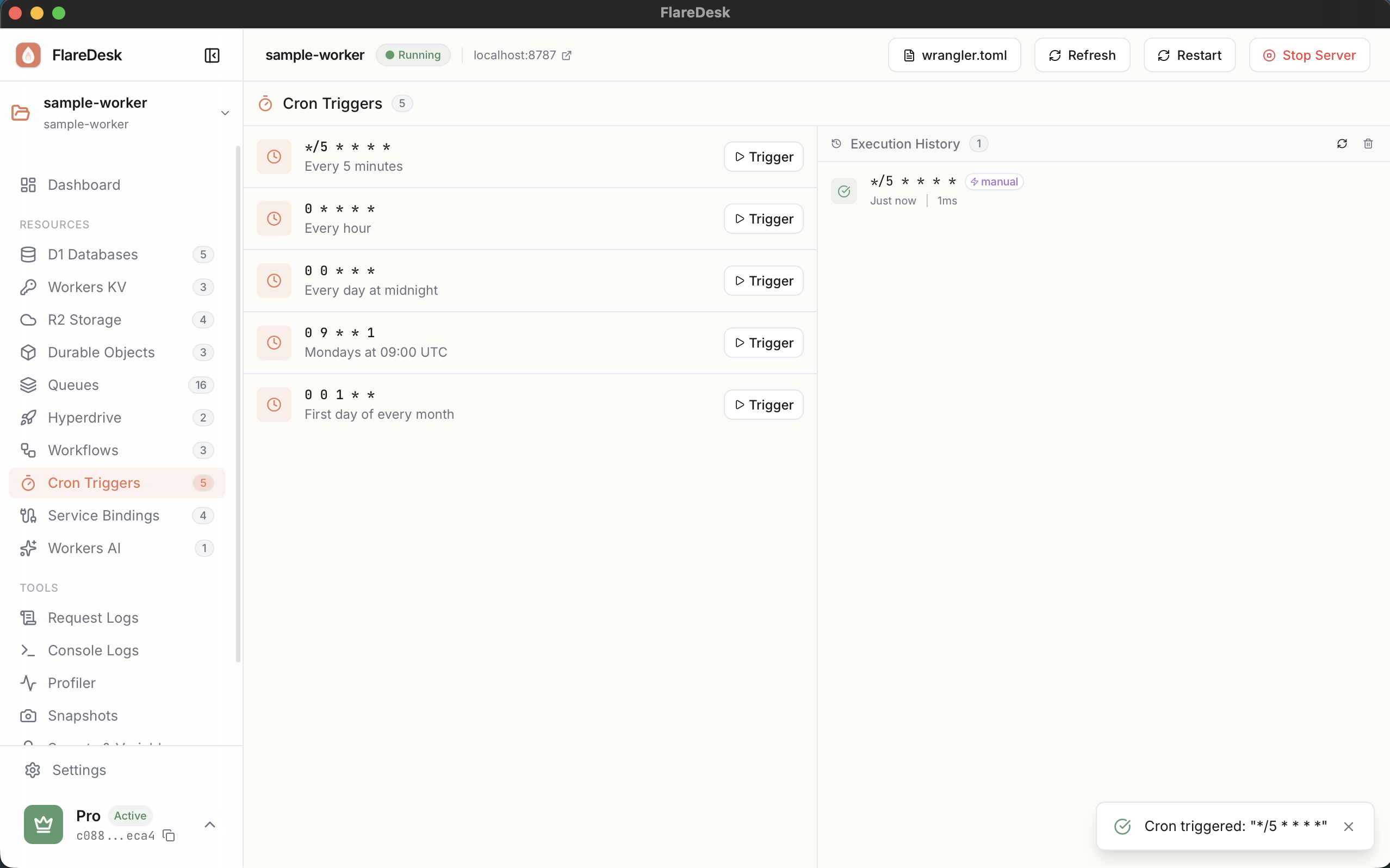Viewport: 1390px width, 868px height.
Task: Open Settings in the sidebar
Action: click(79, 770)
